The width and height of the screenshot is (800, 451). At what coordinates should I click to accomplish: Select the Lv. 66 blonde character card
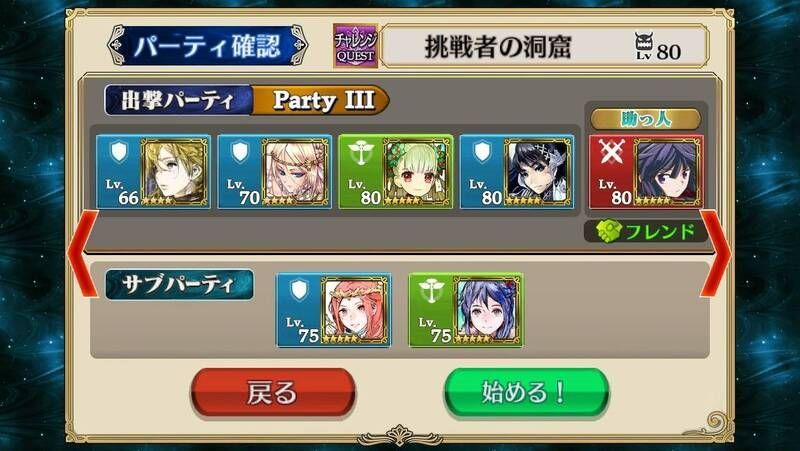tap(153, 171)
